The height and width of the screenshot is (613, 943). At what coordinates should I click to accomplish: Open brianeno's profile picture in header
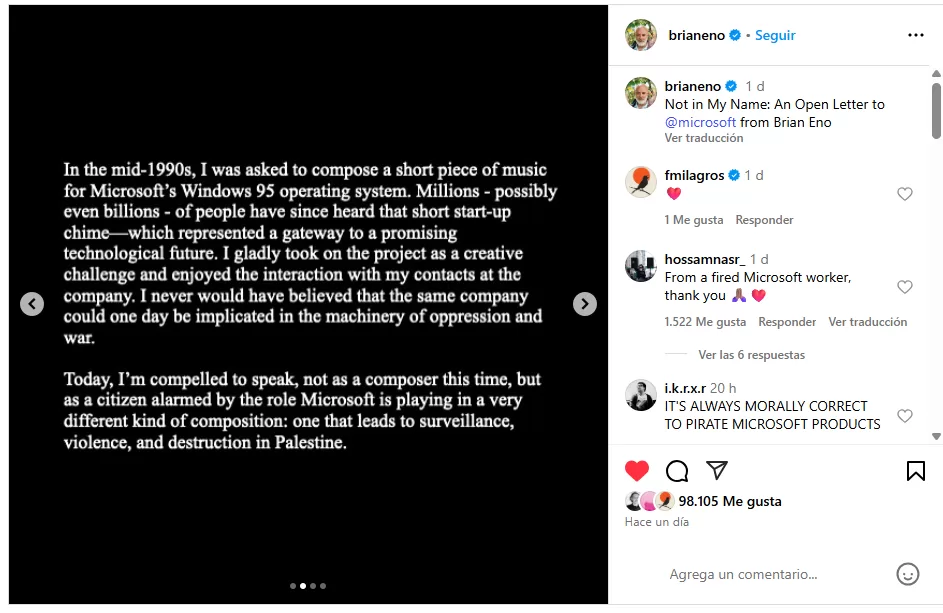[x=641, y=35]
